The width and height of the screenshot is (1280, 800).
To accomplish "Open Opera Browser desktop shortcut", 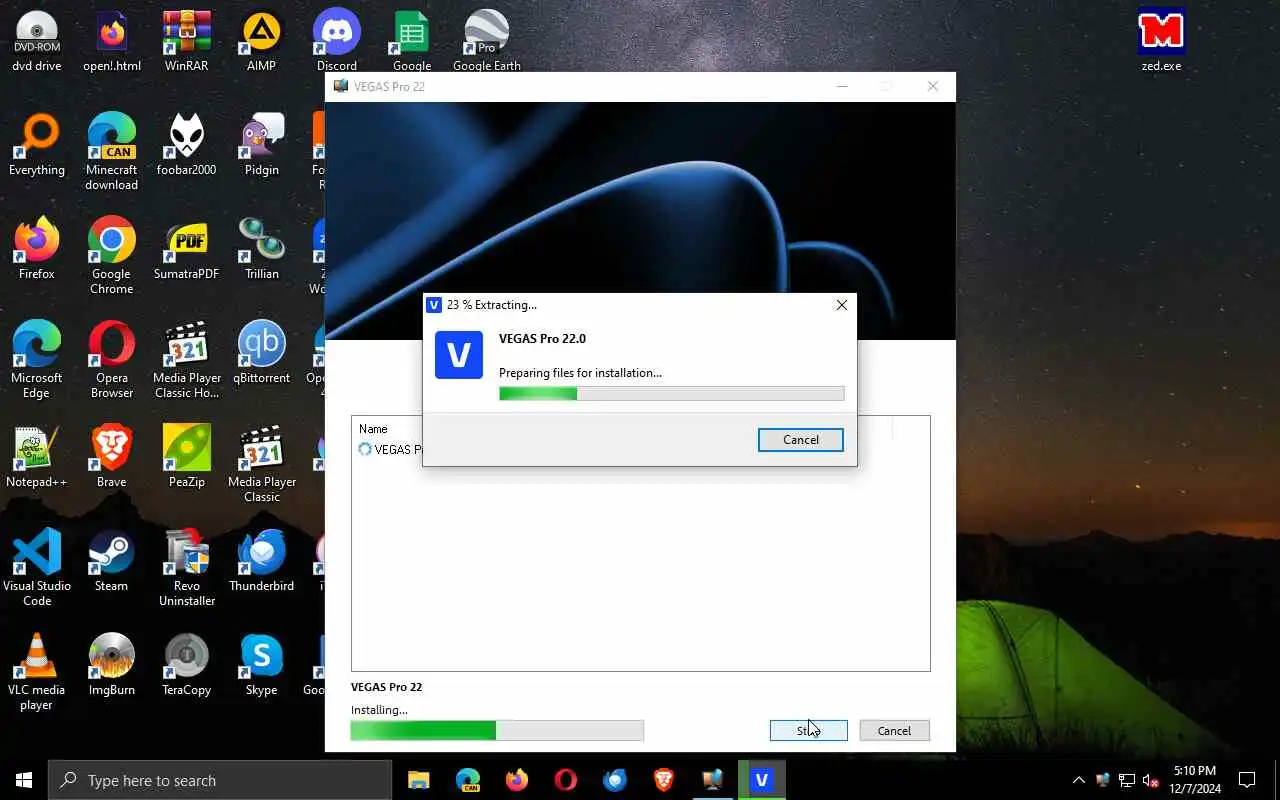I will 112,360.
